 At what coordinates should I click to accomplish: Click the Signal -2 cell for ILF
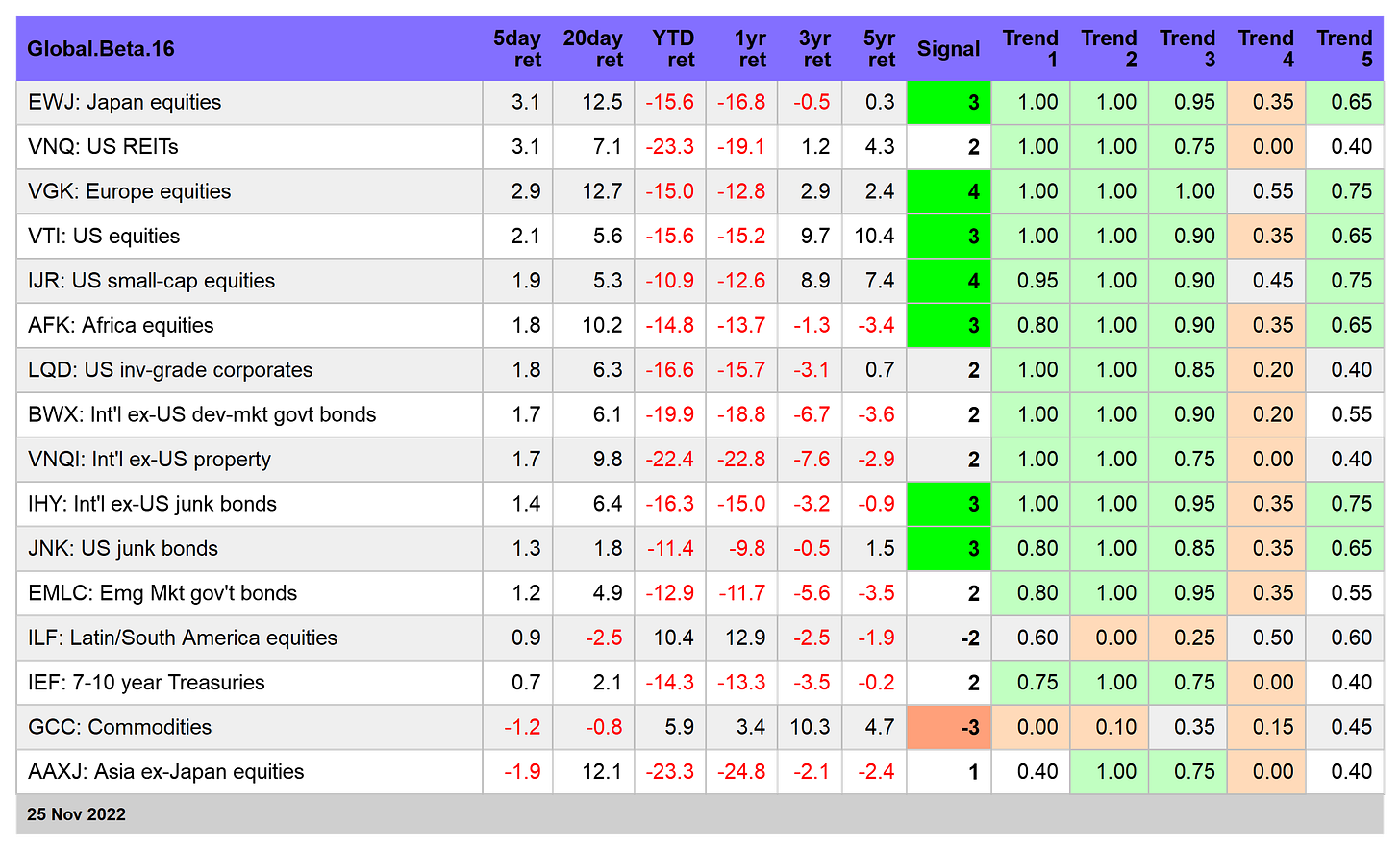[949, 637]
